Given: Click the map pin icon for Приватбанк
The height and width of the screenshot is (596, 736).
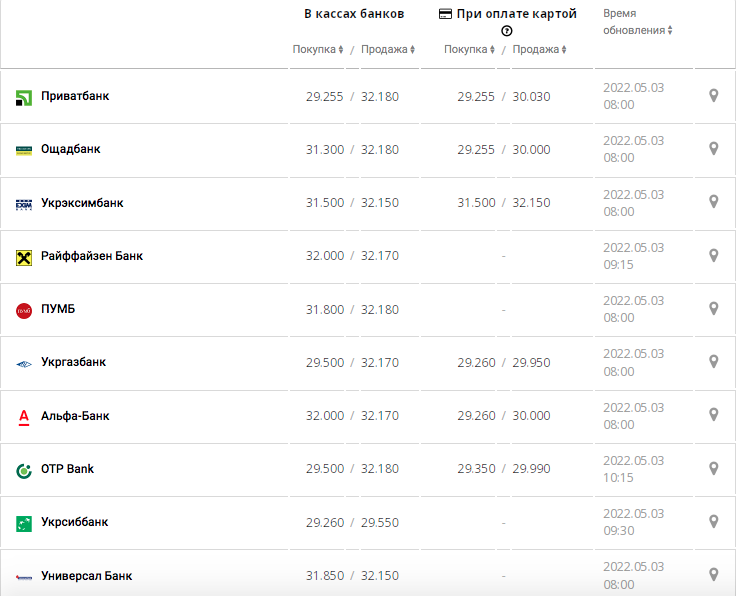Looking at the screenshot, I should (713, 96).
